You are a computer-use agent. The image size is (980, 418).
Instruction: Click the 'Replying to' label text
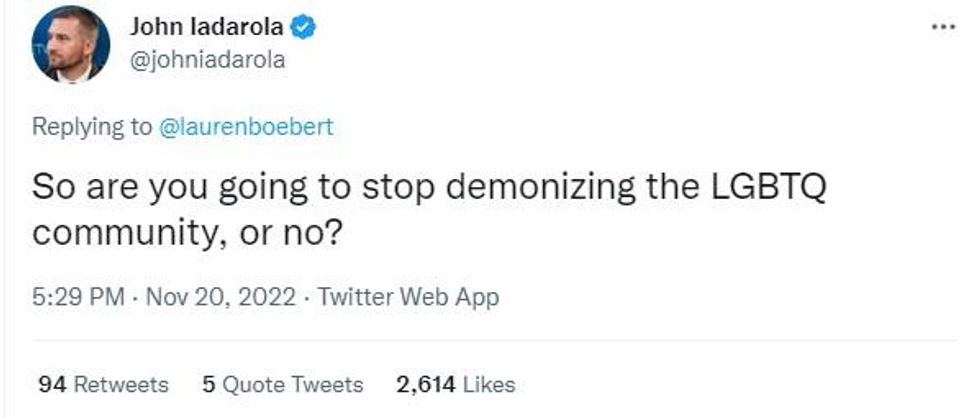coord(92,127)
